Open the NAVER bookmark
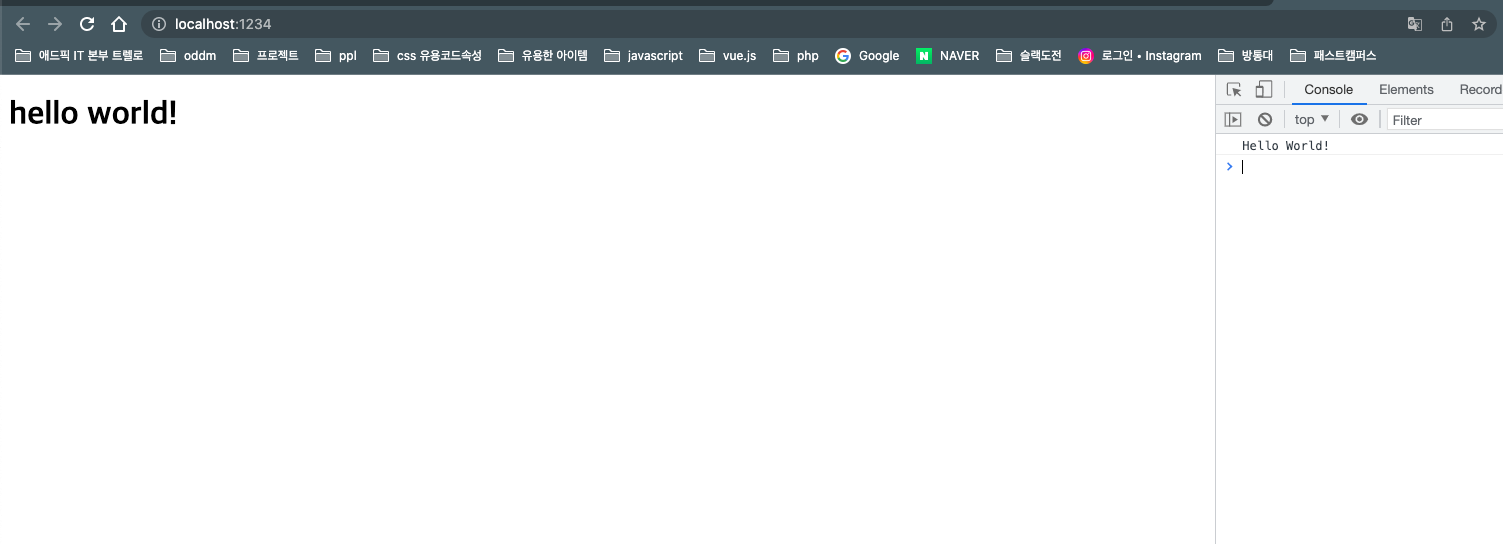1503x544 pixels. click(948, 56)
